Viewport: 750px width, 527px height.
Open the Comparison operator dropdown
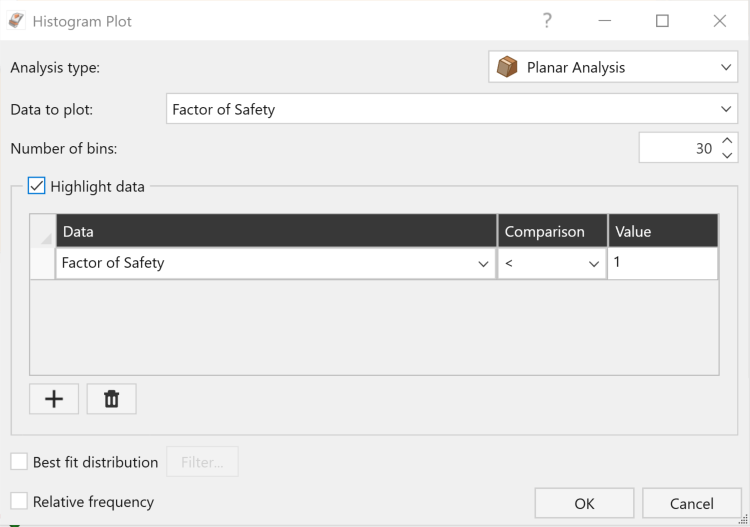(x=552, y=263)
